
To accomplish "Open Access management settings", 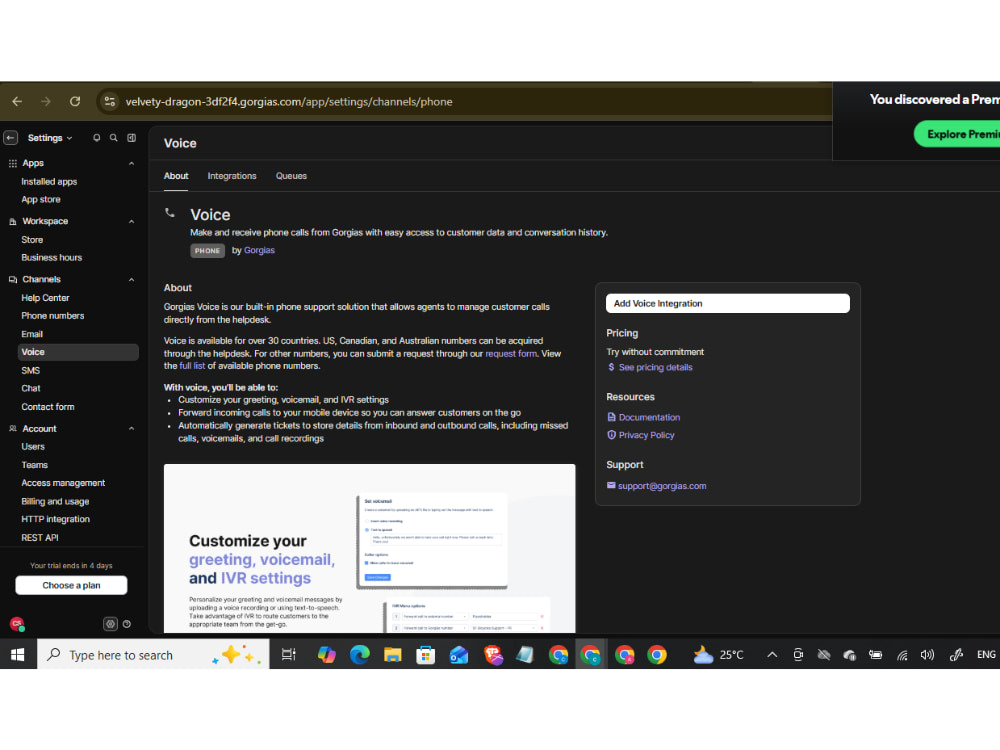I will pos(63,483).
